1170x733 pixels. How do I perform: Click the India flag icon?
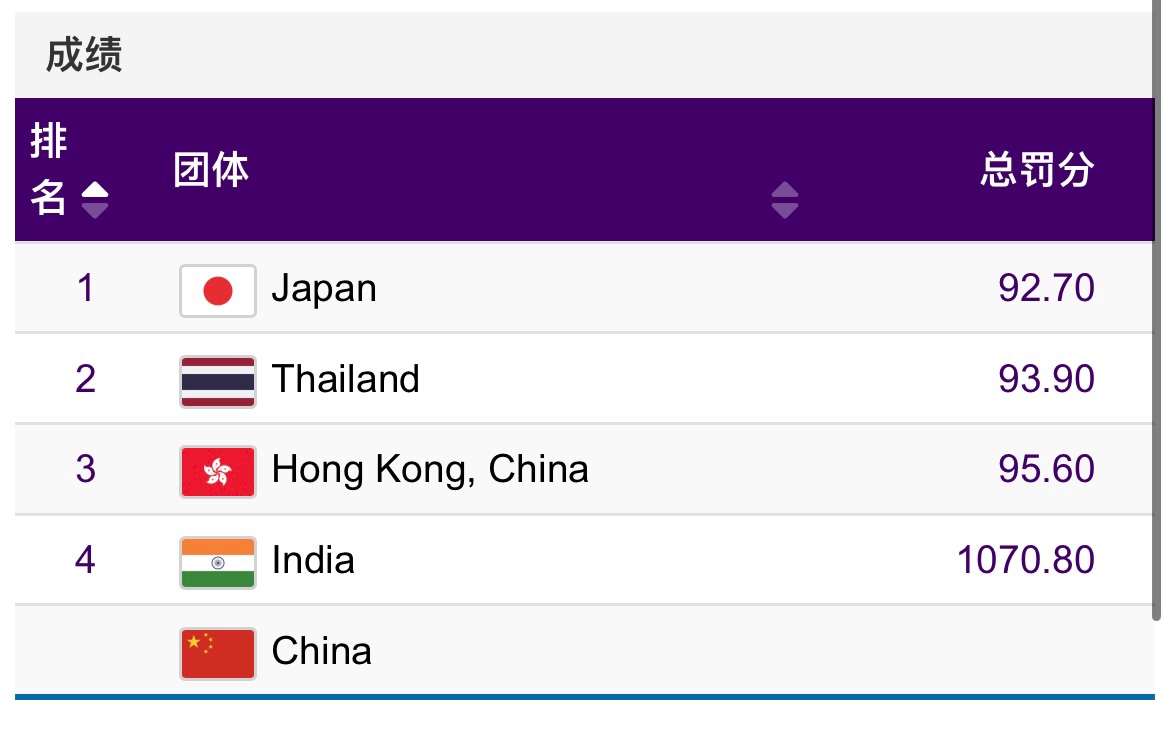click(218, 563)
